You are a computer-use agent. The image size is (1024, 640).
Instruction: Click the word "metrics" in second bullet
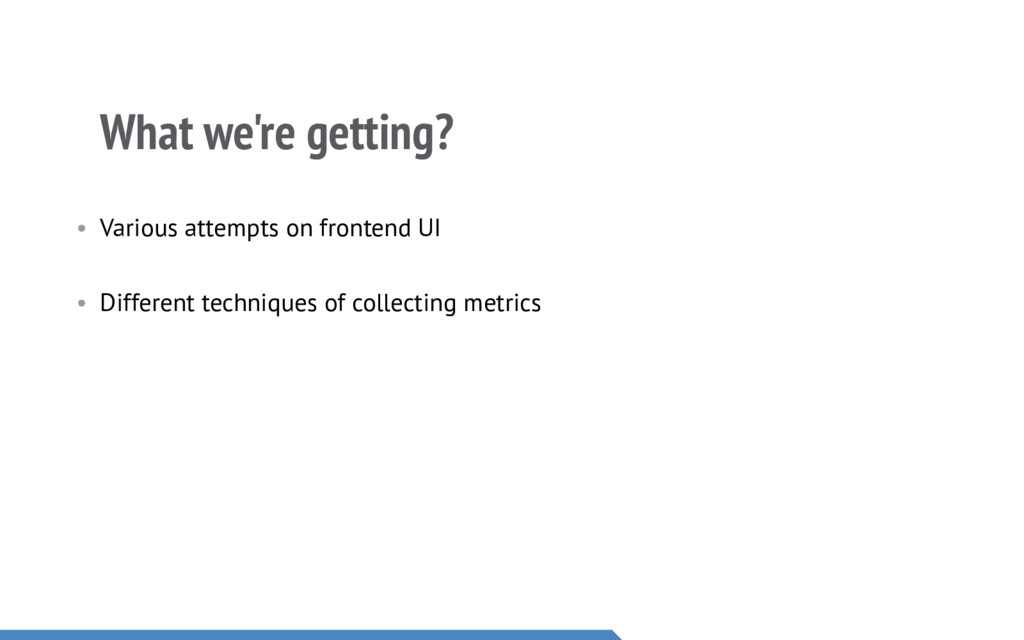pyautogui.click(x=502, y=302)
